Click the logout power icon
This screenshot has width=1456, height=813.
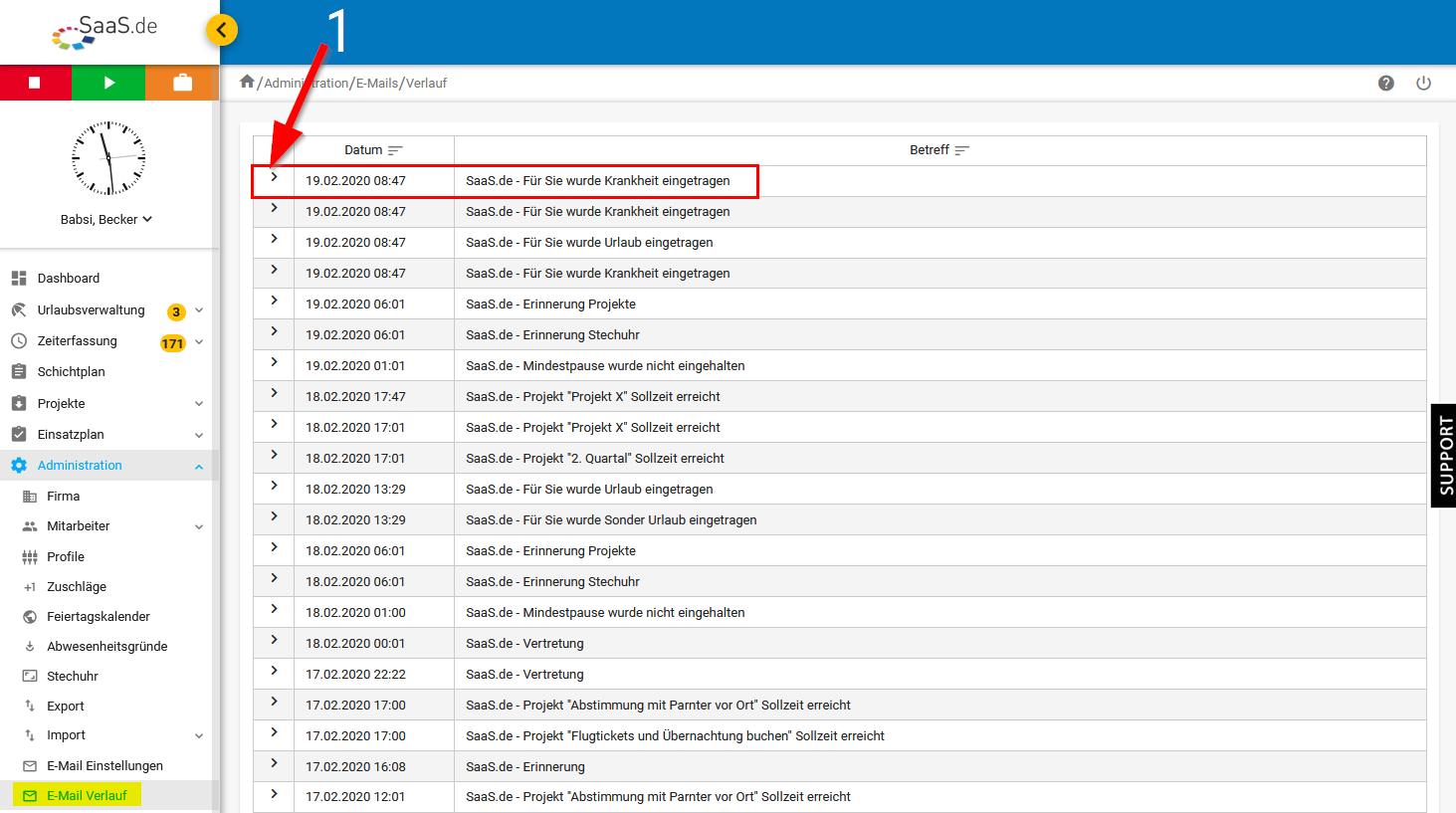coord(1423,83)
